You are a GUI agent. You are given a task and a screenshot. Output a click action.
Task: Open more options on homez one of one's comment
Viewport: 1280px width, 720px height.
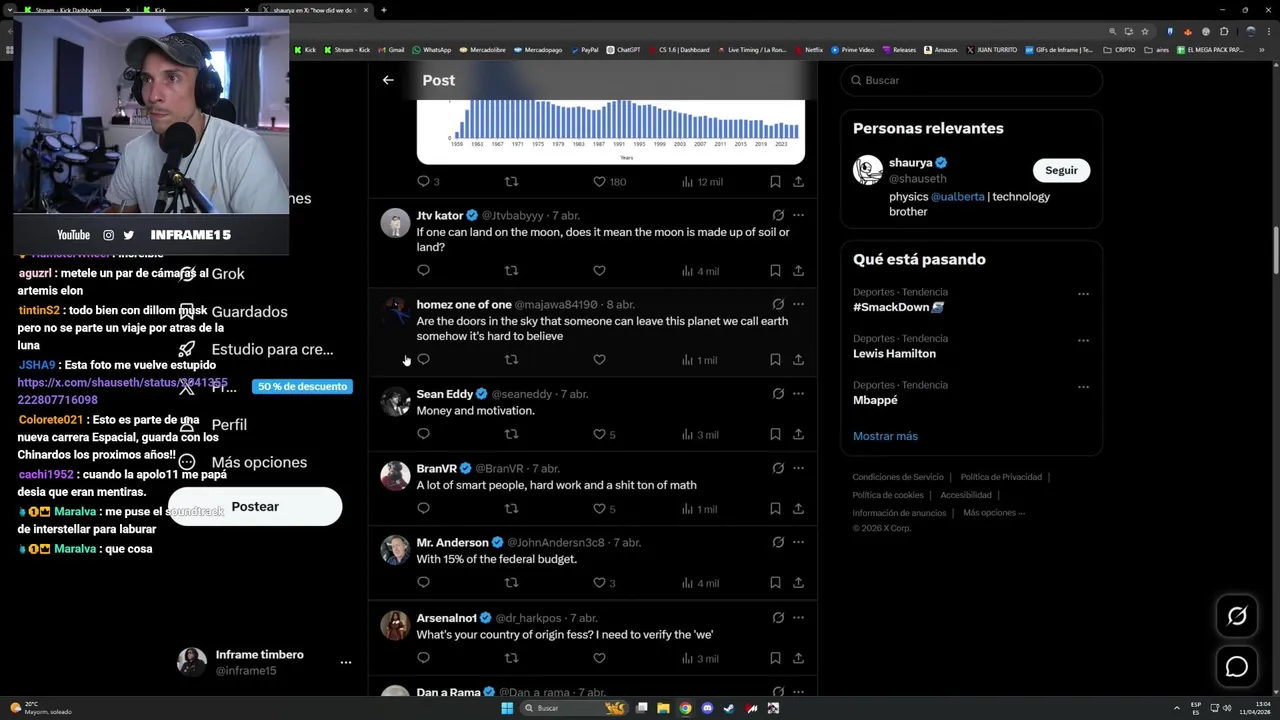[798, 304]
